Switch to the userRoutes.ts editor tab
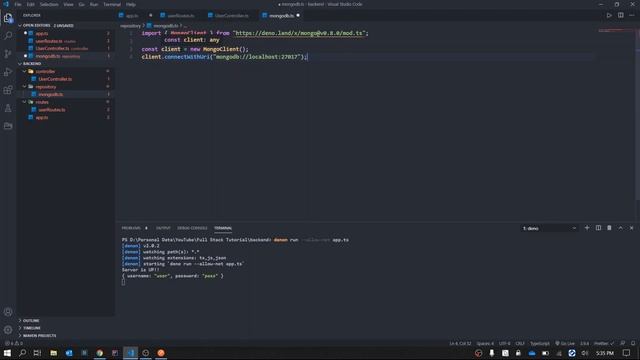The image size is (640, 360). pyautogui.click(x=181, y=16)
